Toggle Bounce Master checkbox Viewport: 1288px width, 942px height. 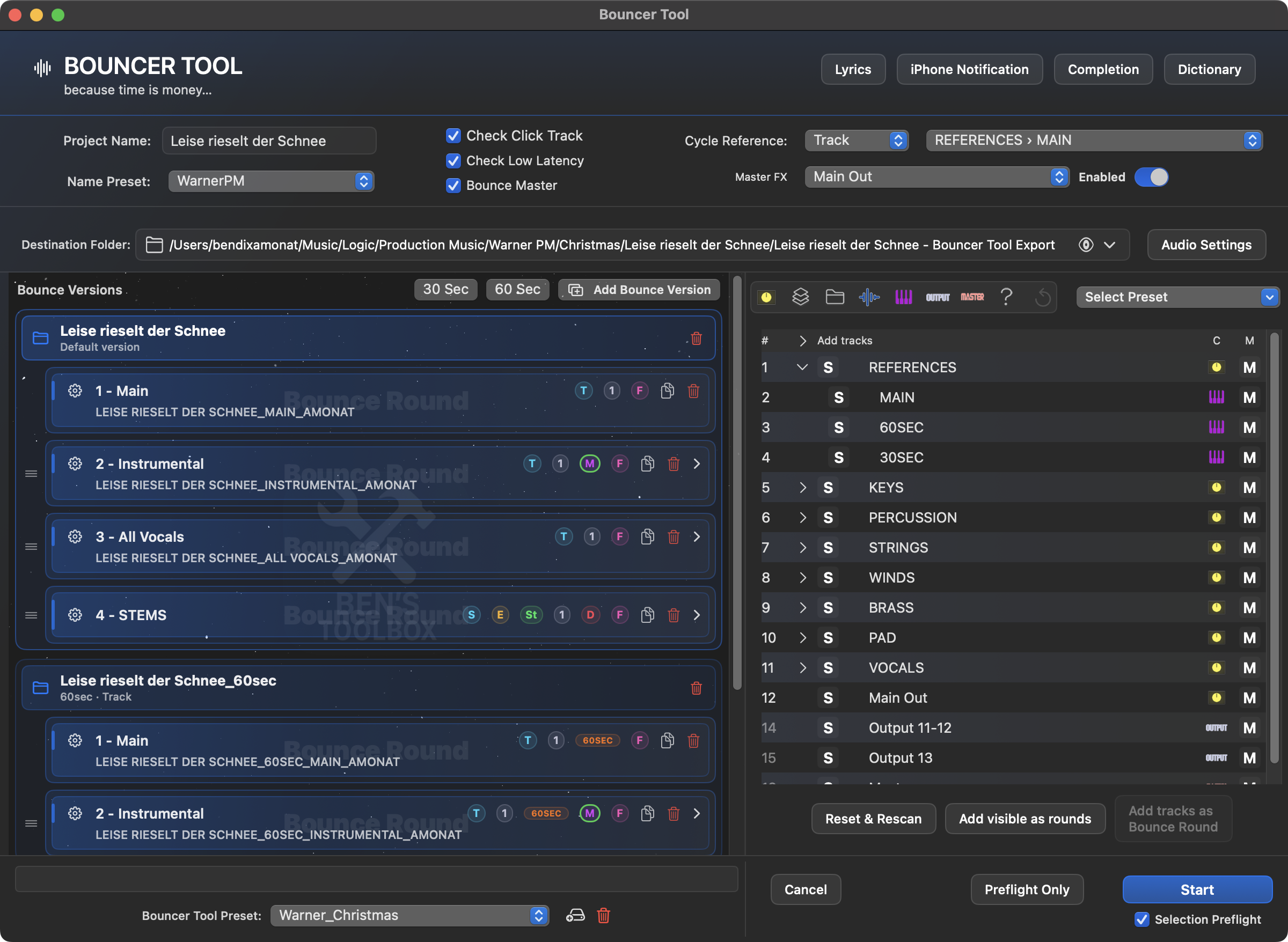453,185
